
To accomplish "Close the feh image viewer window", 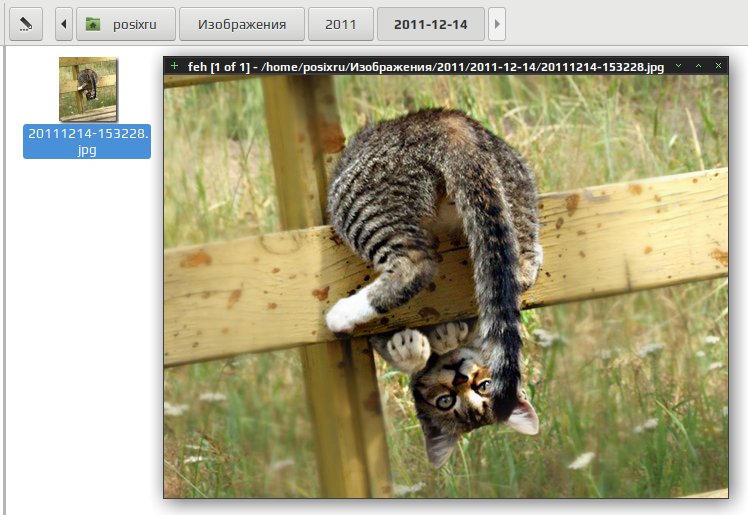I will click(718, 66).
